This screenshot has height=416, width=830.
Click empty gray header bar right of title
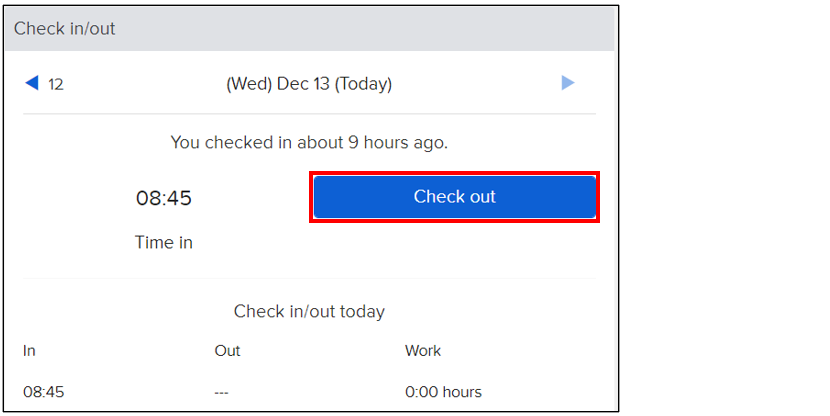click(400, 28)
